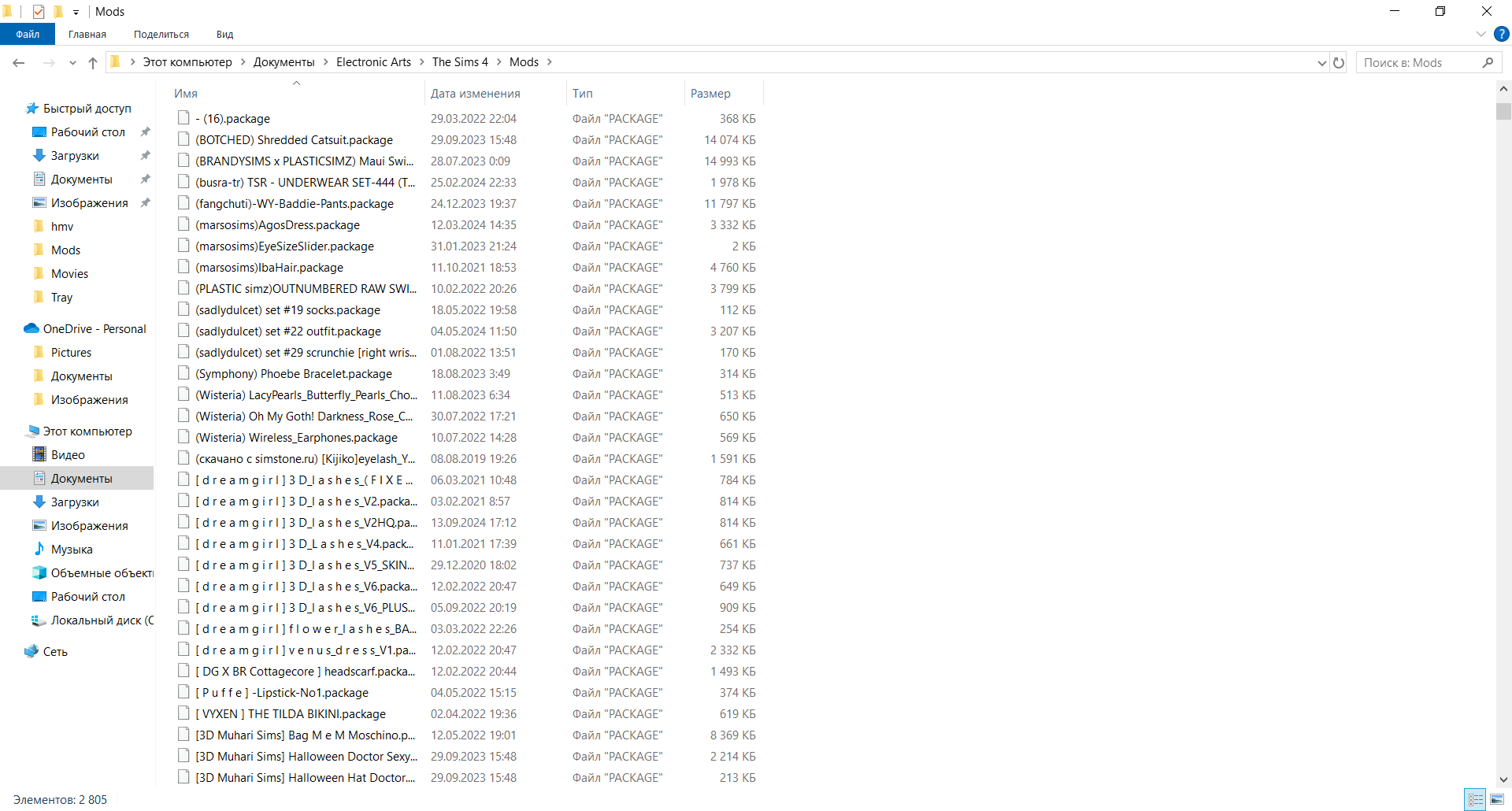The width and height of the screenshot is (1512, 811).
Task: Go back with the back arrow
Action: tap(19, 63)
